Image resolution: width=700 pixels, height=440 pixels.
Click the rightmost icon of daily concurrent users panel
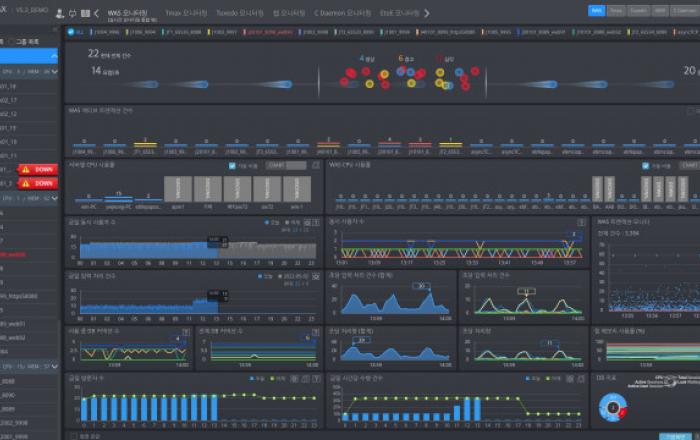pos(316,222)
